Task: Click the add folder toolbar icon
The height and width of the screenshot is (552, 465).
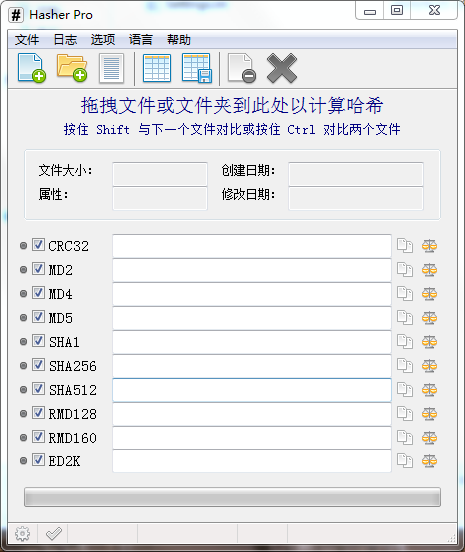Action: pos(72,68)
